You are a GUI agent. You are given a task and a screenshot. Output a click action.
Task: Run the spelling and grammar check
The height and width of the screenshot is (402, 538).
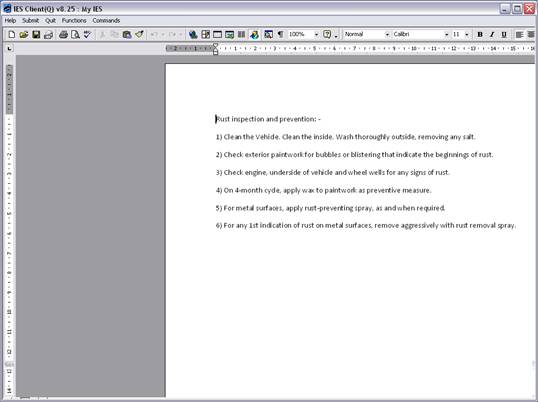[x=87, y=34]
